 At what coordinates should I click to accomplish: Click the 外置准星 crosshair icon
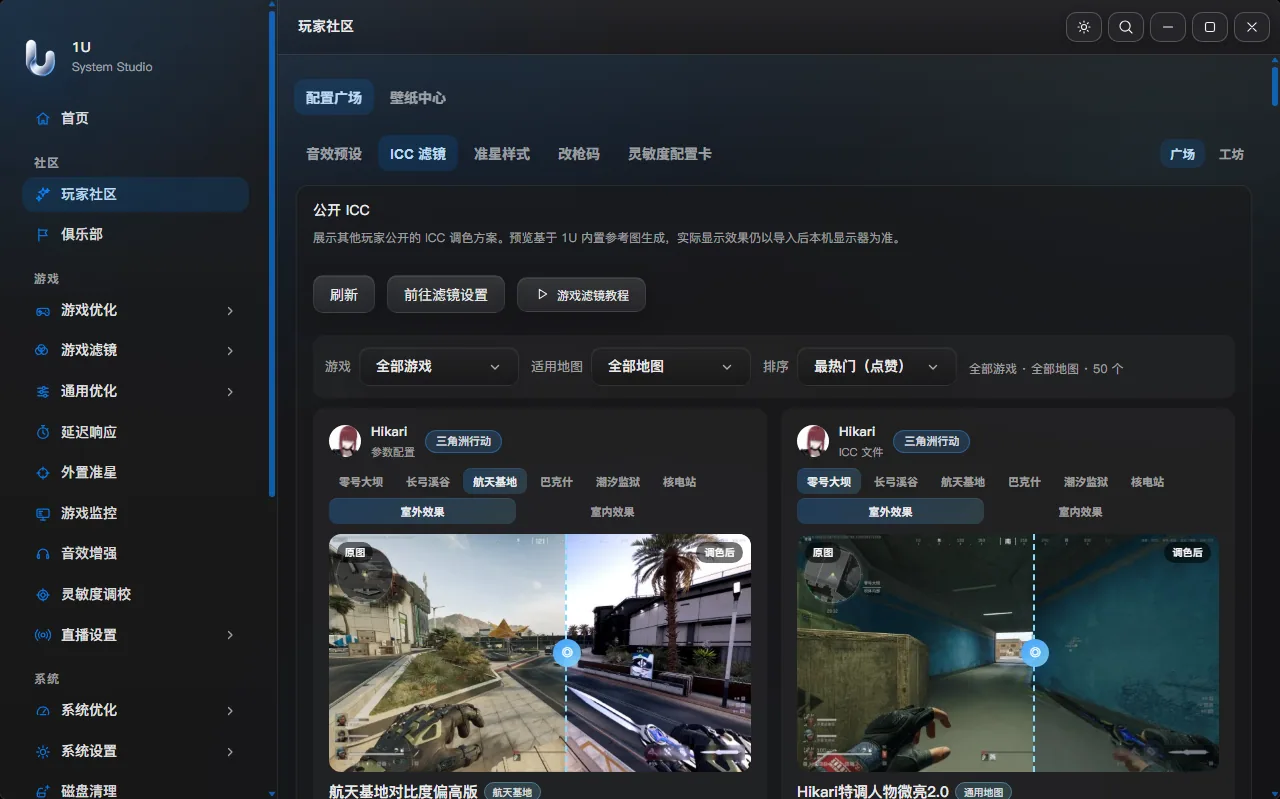[42, 472]
